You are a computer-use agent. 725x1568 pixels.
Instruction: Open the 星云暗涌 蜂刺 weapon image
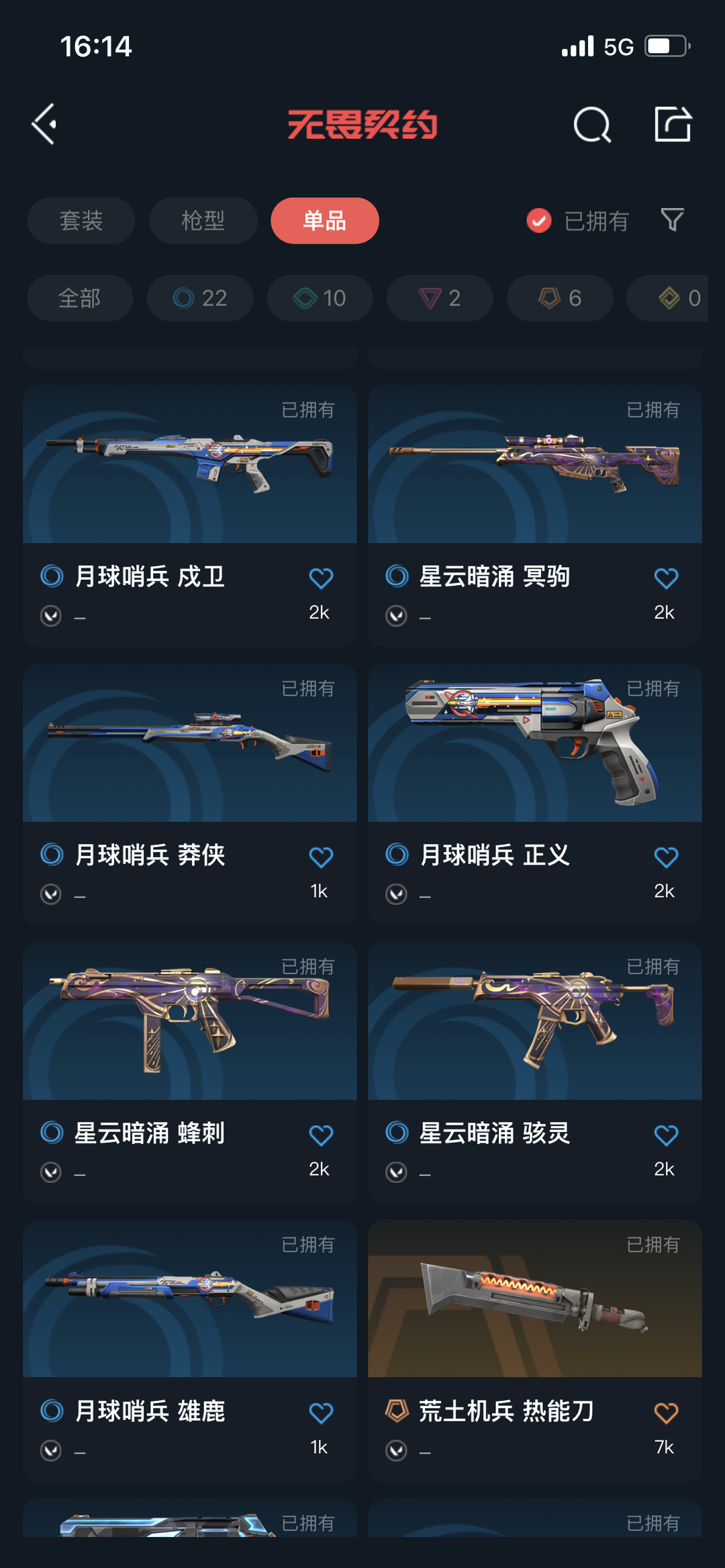[190, 1021]
